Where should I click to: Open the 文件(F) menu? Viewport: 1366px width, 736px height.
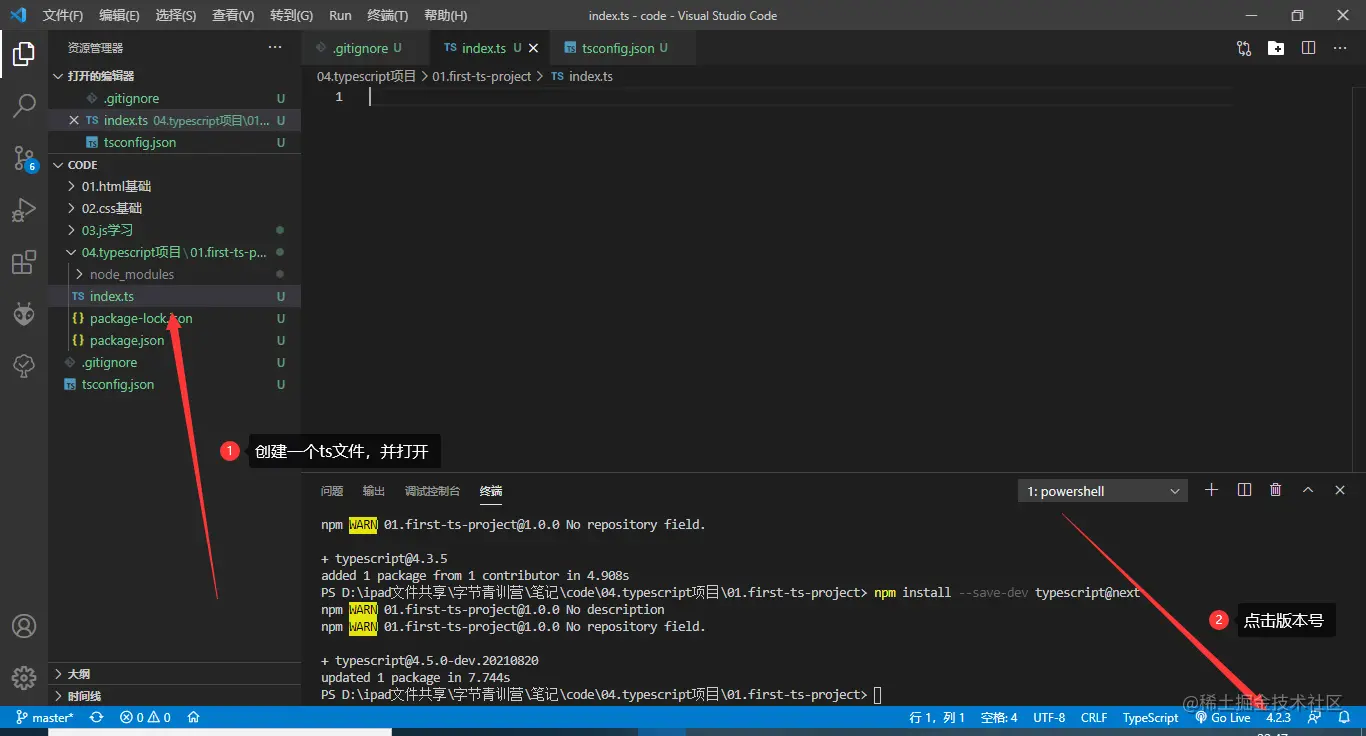(63, 16)
